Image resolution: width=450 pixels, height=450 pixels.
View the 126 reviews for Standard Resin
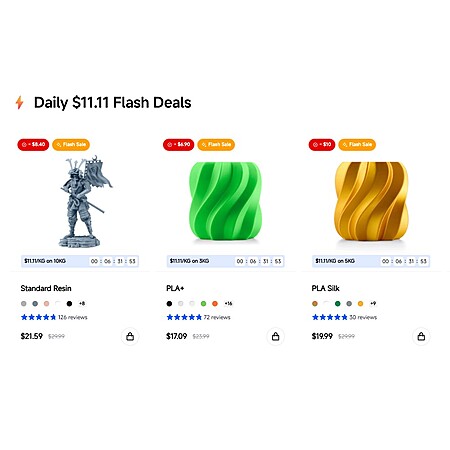pos(73,317)
